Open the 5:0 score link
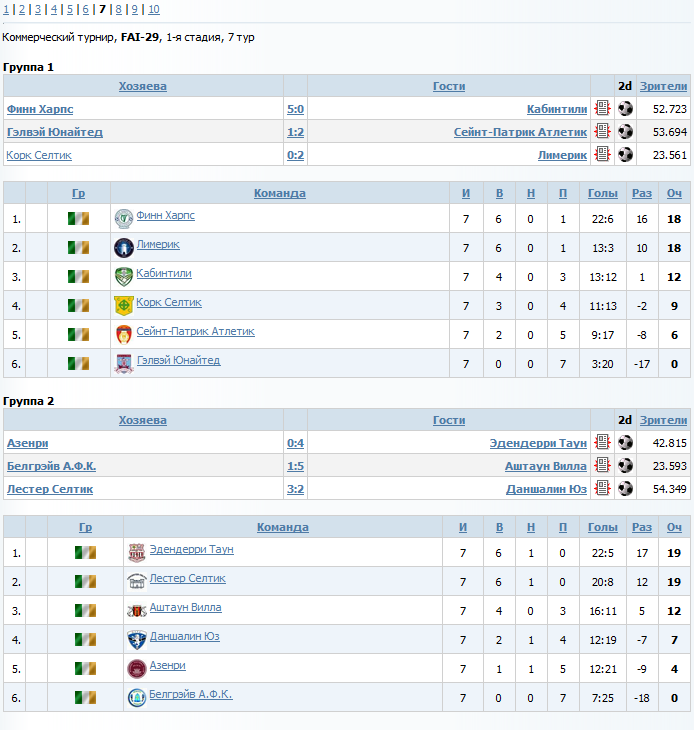Screen dimensions: 694x730 [295, 109]
